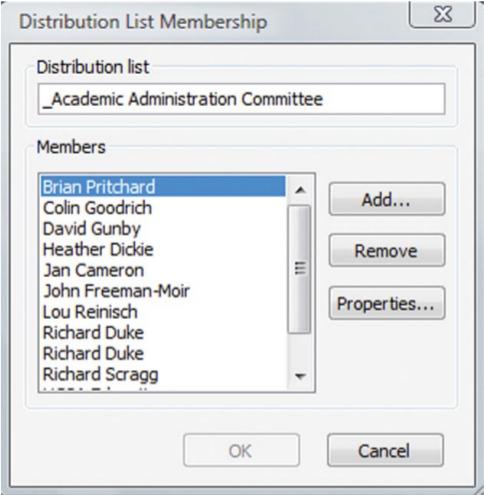This screenshot has width=484, height=495.
Task: Confirm with the OK button
Action: pos(241,450)
